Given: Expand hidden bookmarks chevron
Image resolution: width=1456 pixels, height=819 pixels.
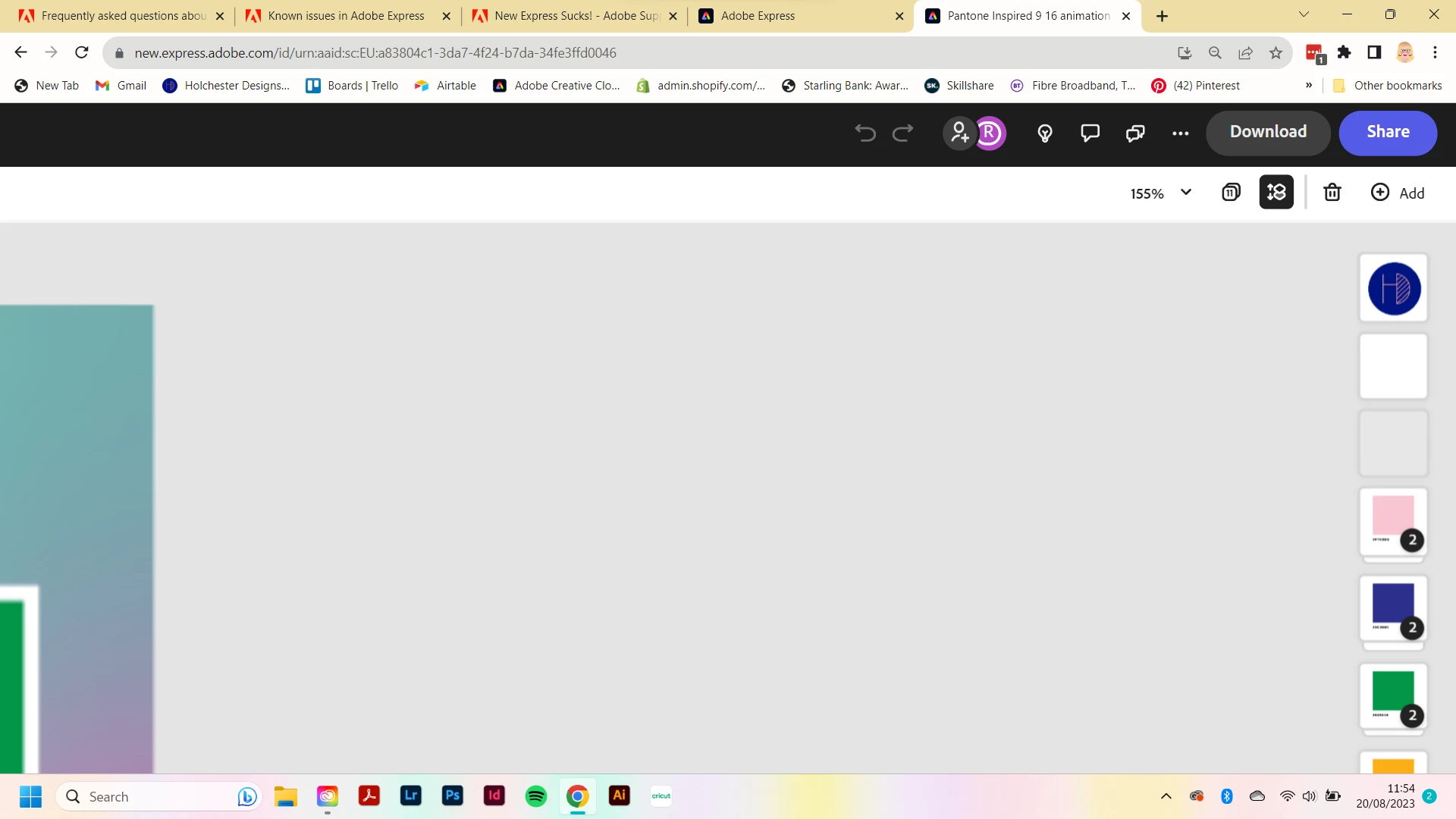Looking at the screenshot, I should (1309, 86).
